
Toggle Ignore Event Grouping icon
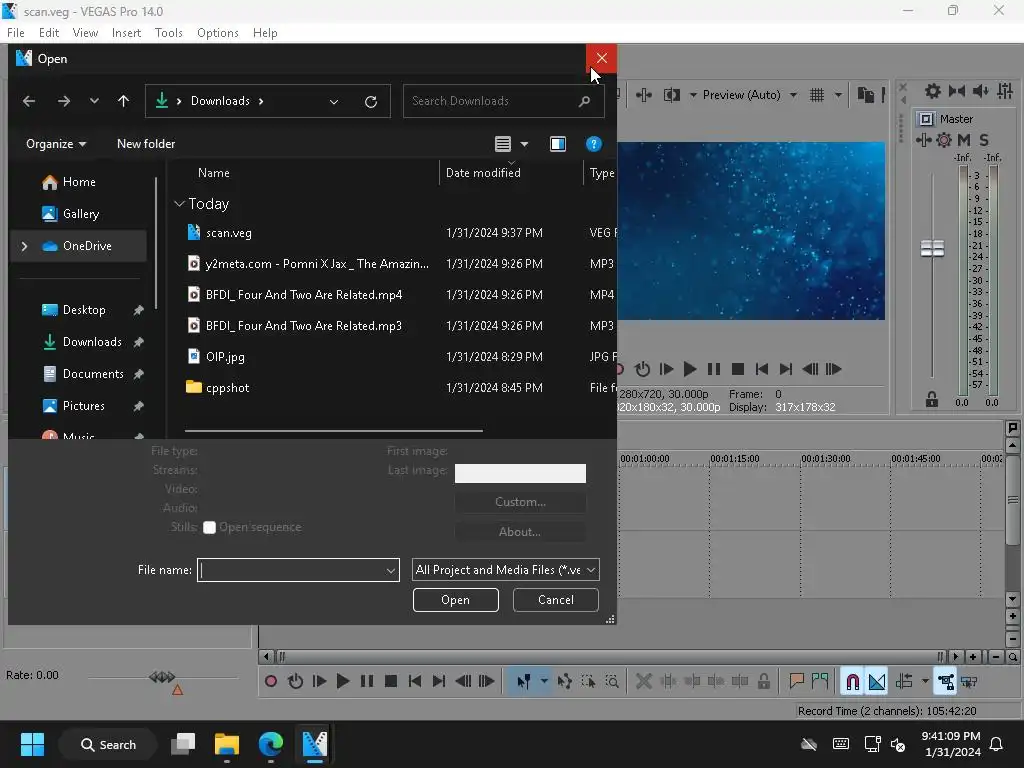969,682
